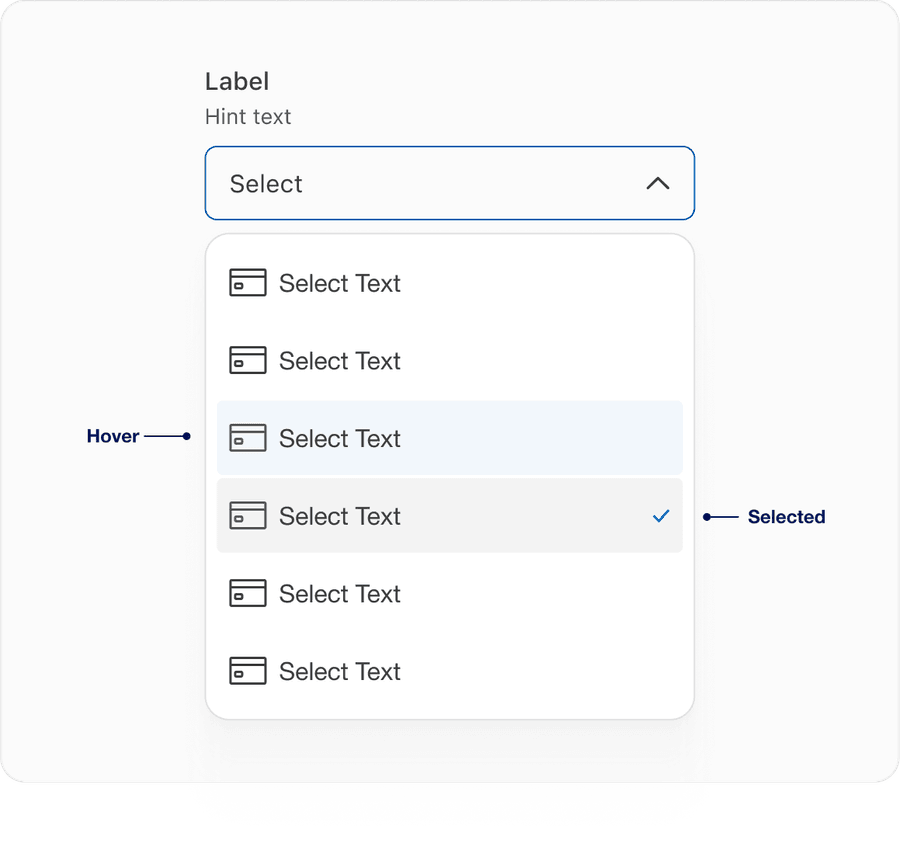Click the Selected annotation label

pos(786,517)
